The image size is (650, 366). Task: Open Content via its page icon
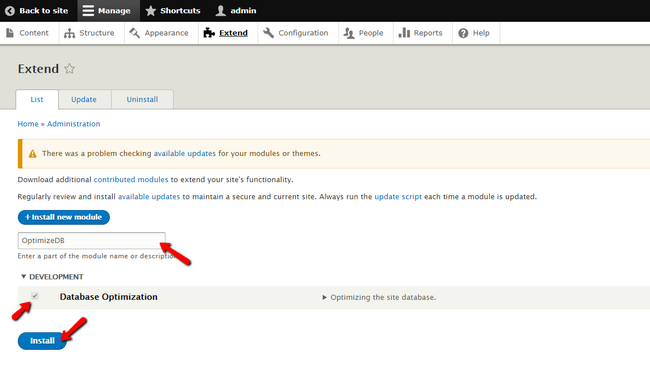click(x=10, y=33)
